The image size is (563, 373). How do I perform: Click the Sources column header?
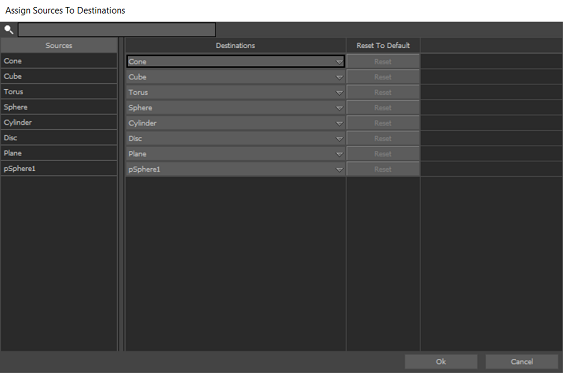(59, 46)
